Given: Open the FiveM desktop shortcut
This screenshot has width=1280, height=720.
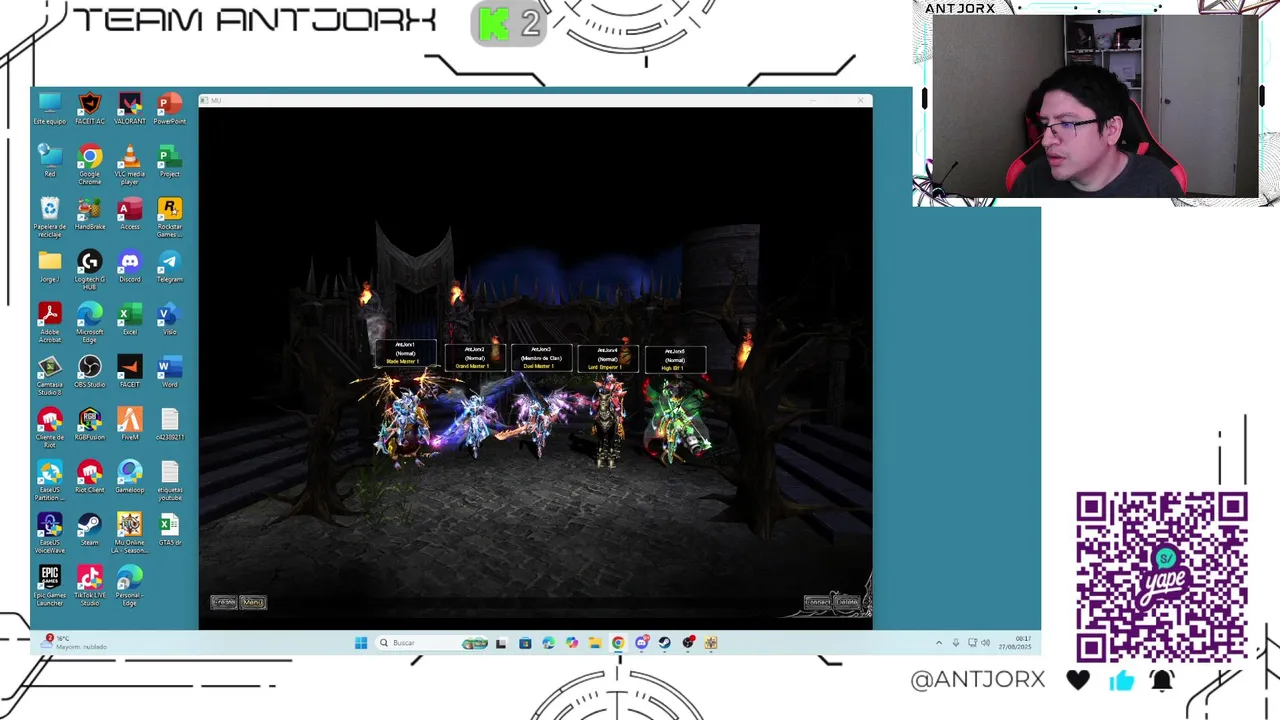Looking at the screenshot, I should [130, 424].
